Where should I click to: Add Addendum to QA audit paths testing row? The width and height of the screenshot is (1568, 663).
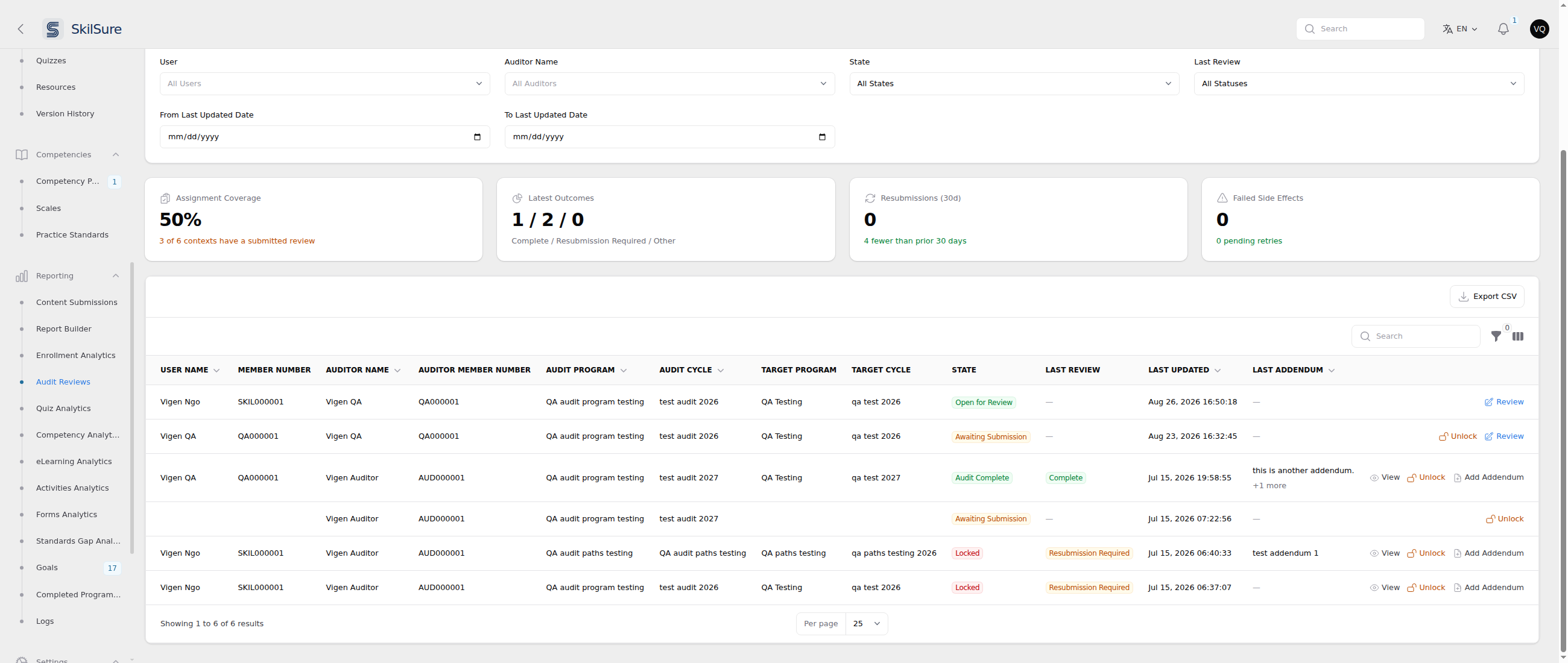[x=1488, y=553]
